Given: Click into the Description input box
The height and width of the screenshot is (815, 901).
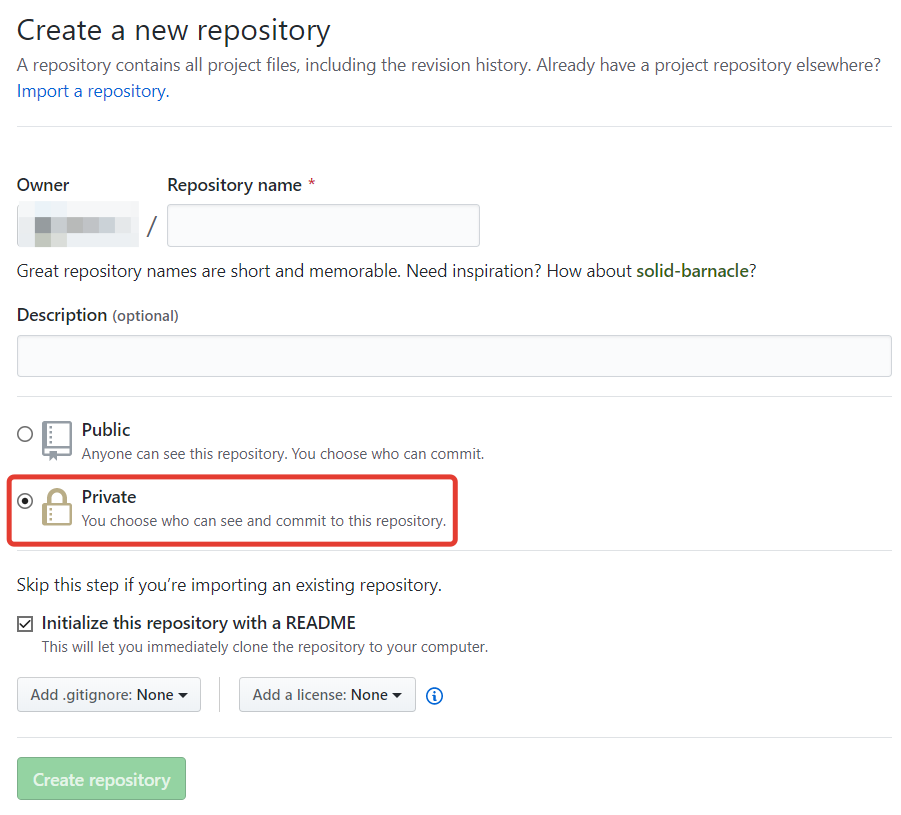Looking at the screenshot, I should pyautogui.click(x=454, y=356).
